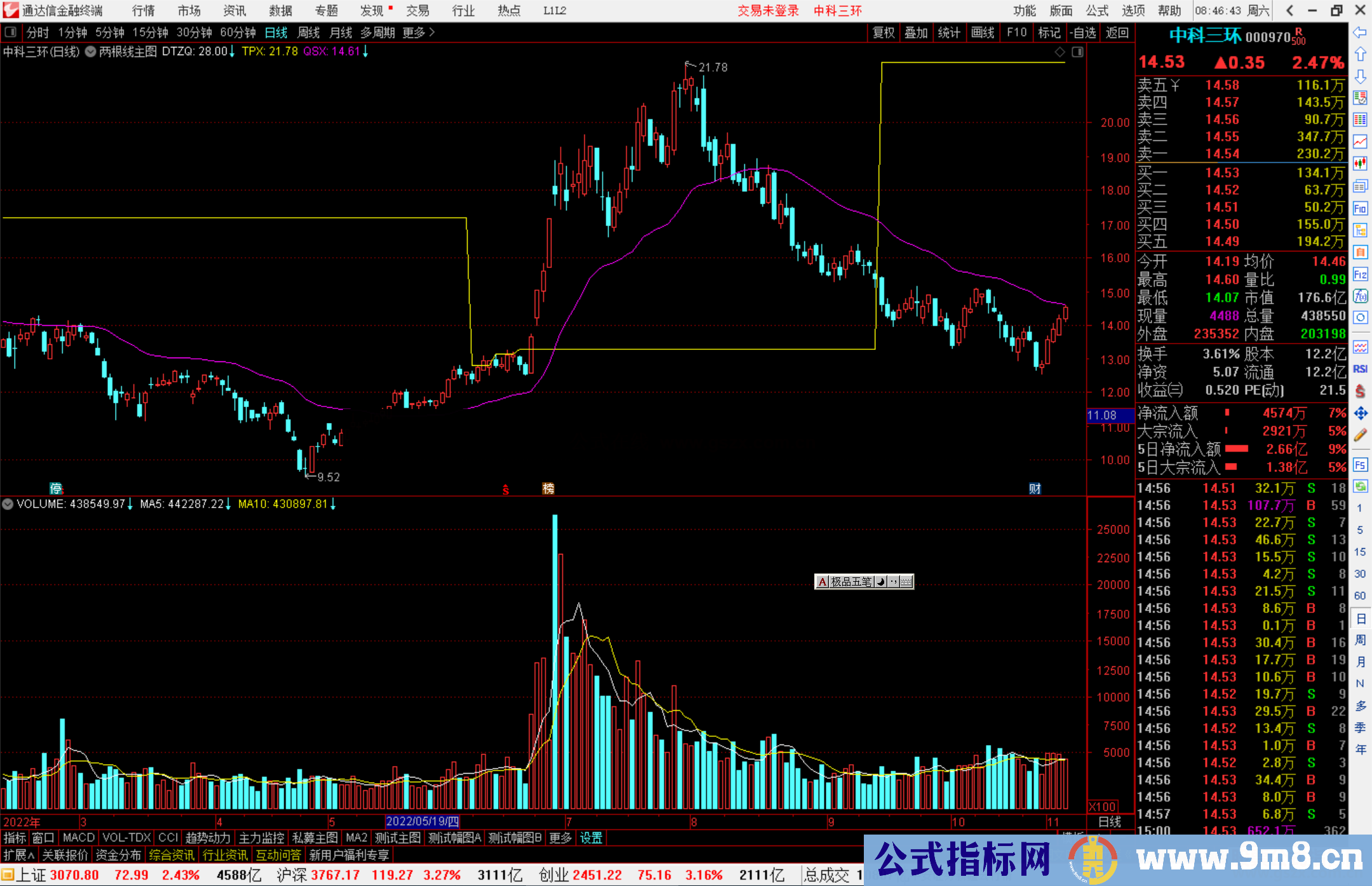The height and width of the screenshot is (886, 1372).
Task: Click the back arrow icon in right sidebar
Action: 1360,32
